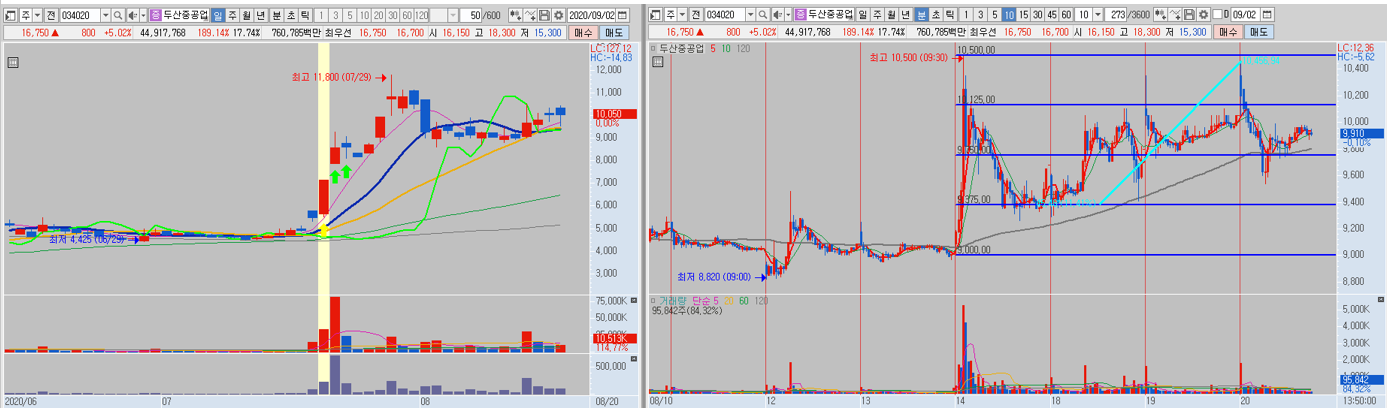The image size is (1388, 408).
Task: Click the line tool icon in left chart
Action: pos(530,15)
